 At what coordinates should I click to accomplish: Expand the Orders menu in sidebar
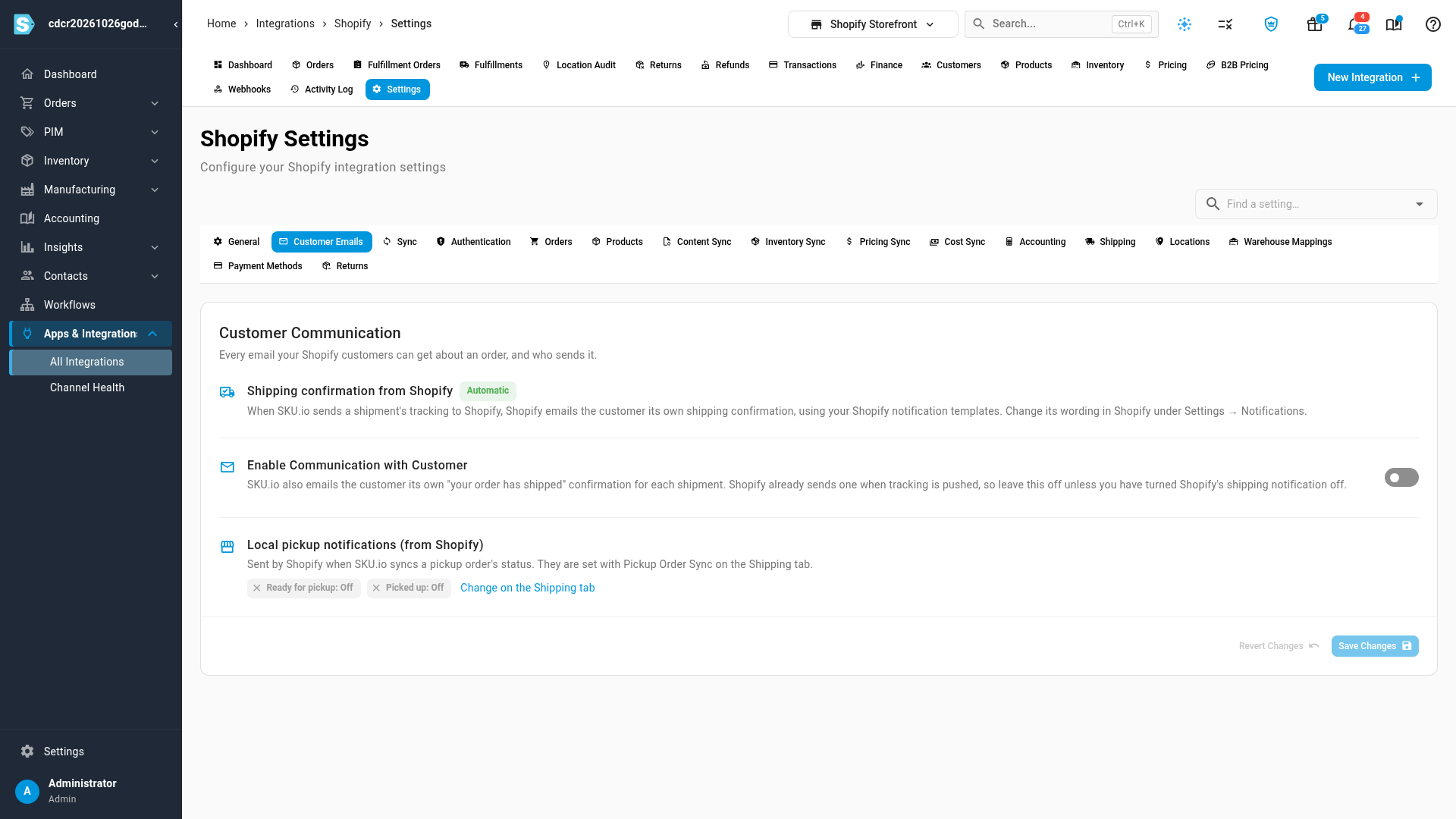click(155, 103)
